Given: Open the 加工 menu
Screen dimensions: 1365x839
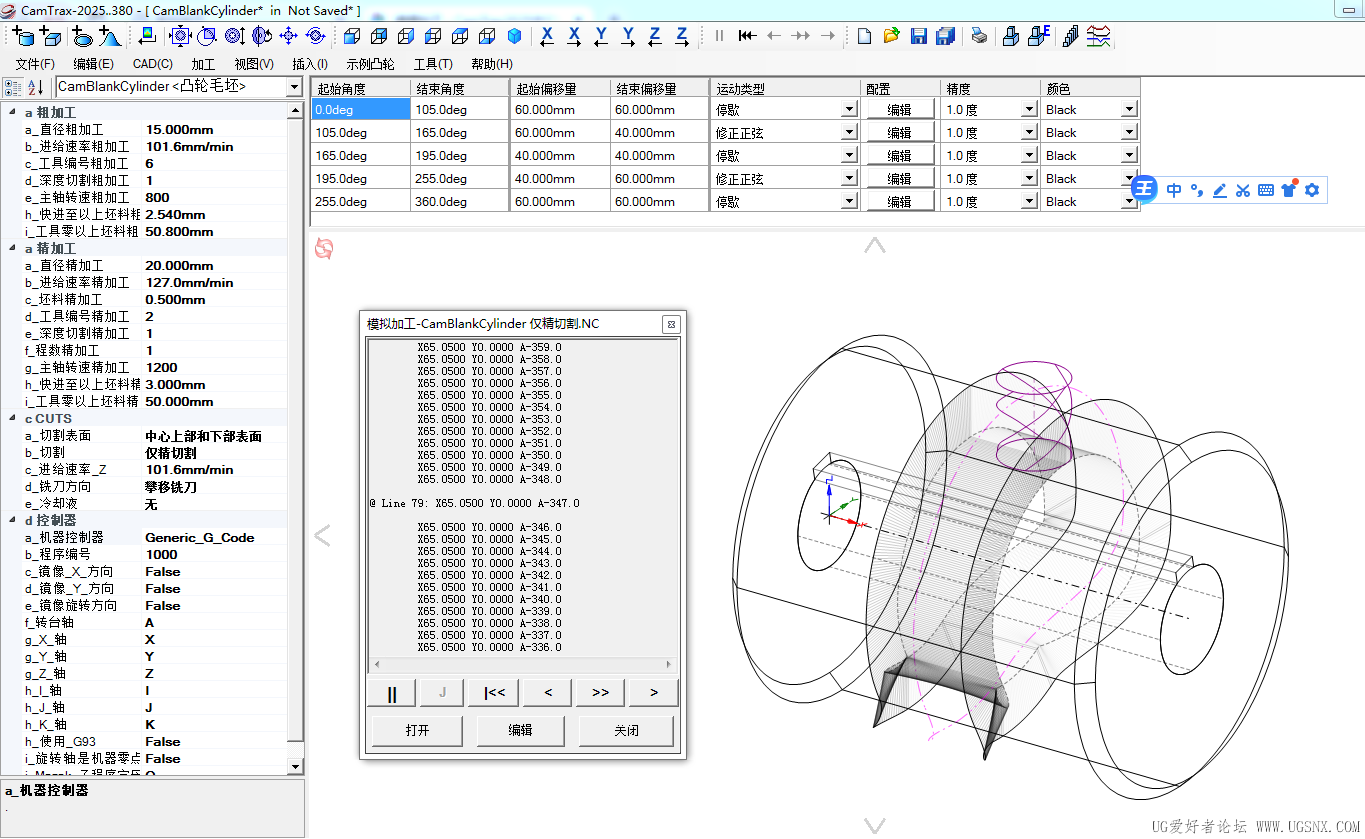Looking at the screenshot, I should [x=203, y=64].
